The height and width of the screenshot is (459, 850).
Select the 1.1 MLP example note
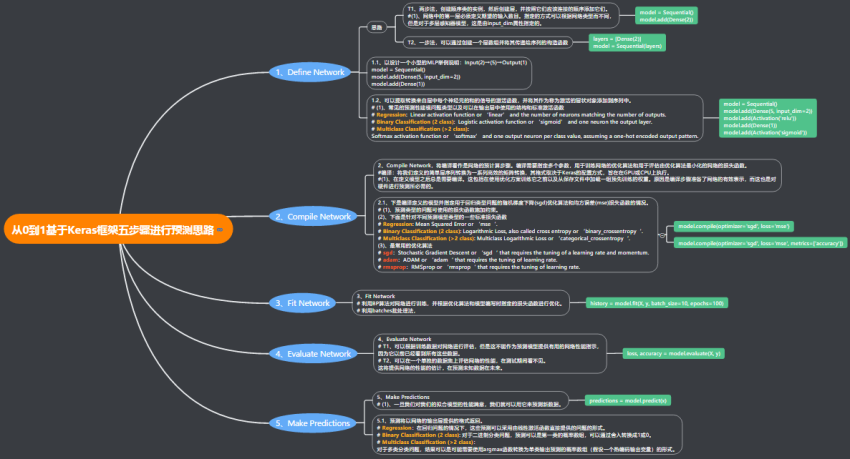[x=449, y=73]
